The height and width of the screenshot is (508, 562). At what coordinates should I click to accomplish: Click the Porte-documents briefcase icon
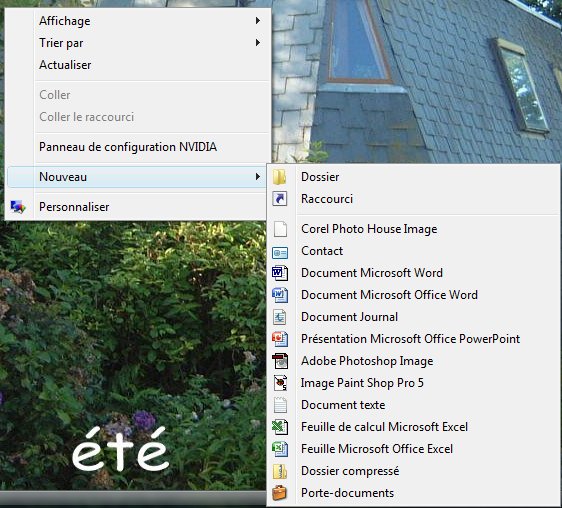280,493
